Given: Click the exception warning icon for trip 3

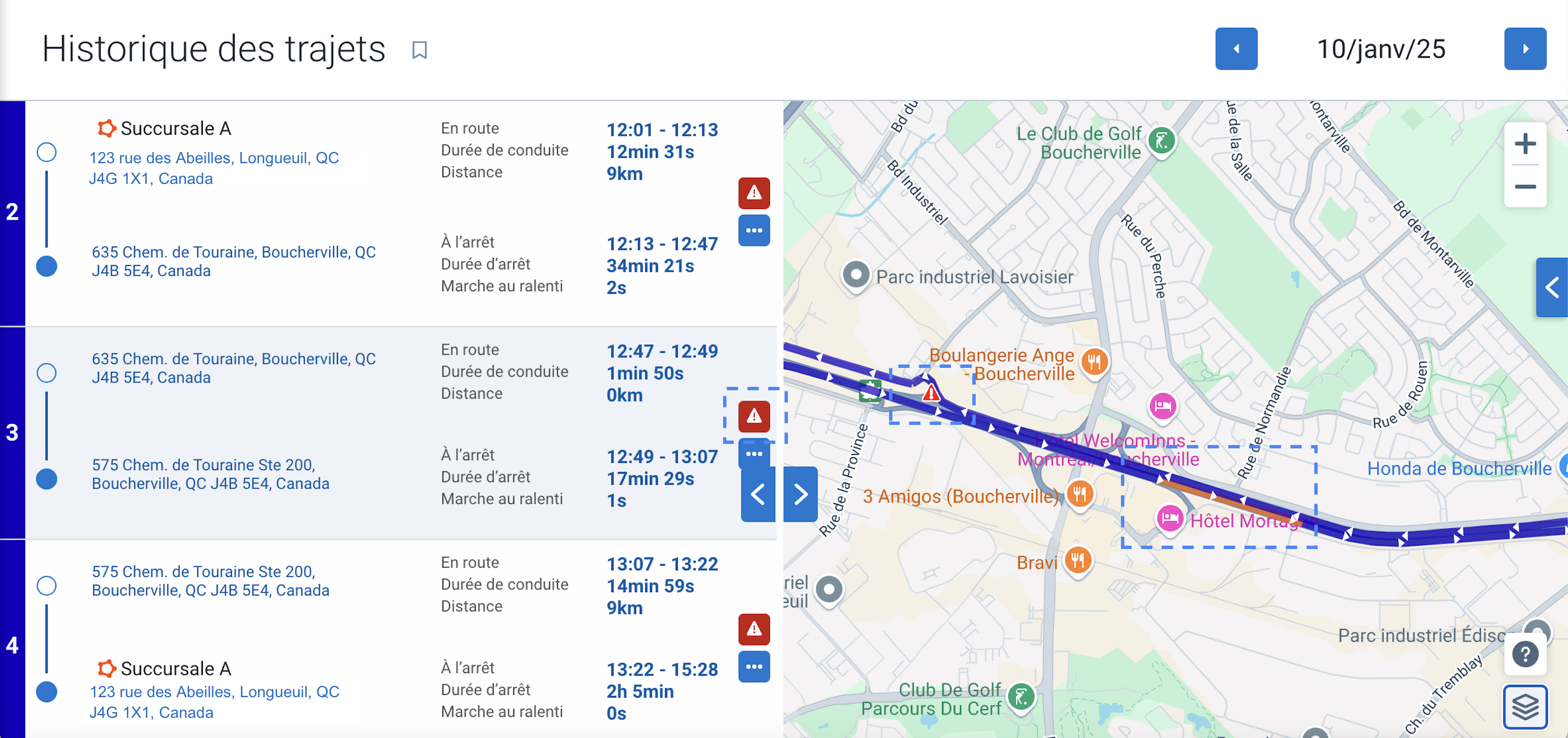Looking at the screenshot, I should click(x=754, y=417).
